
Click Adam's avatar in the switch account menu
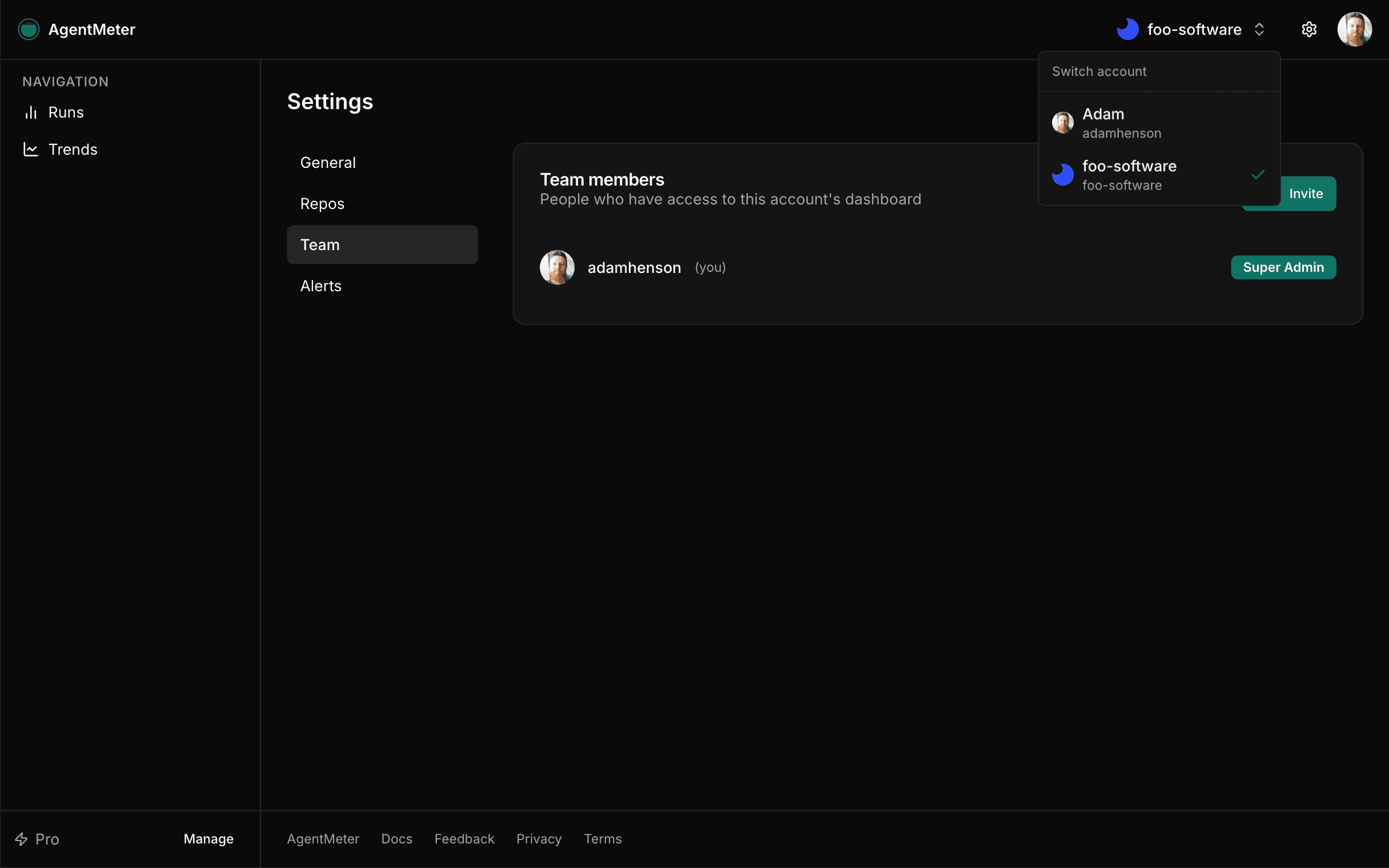pyautogui.click(x=1062, y=122)
